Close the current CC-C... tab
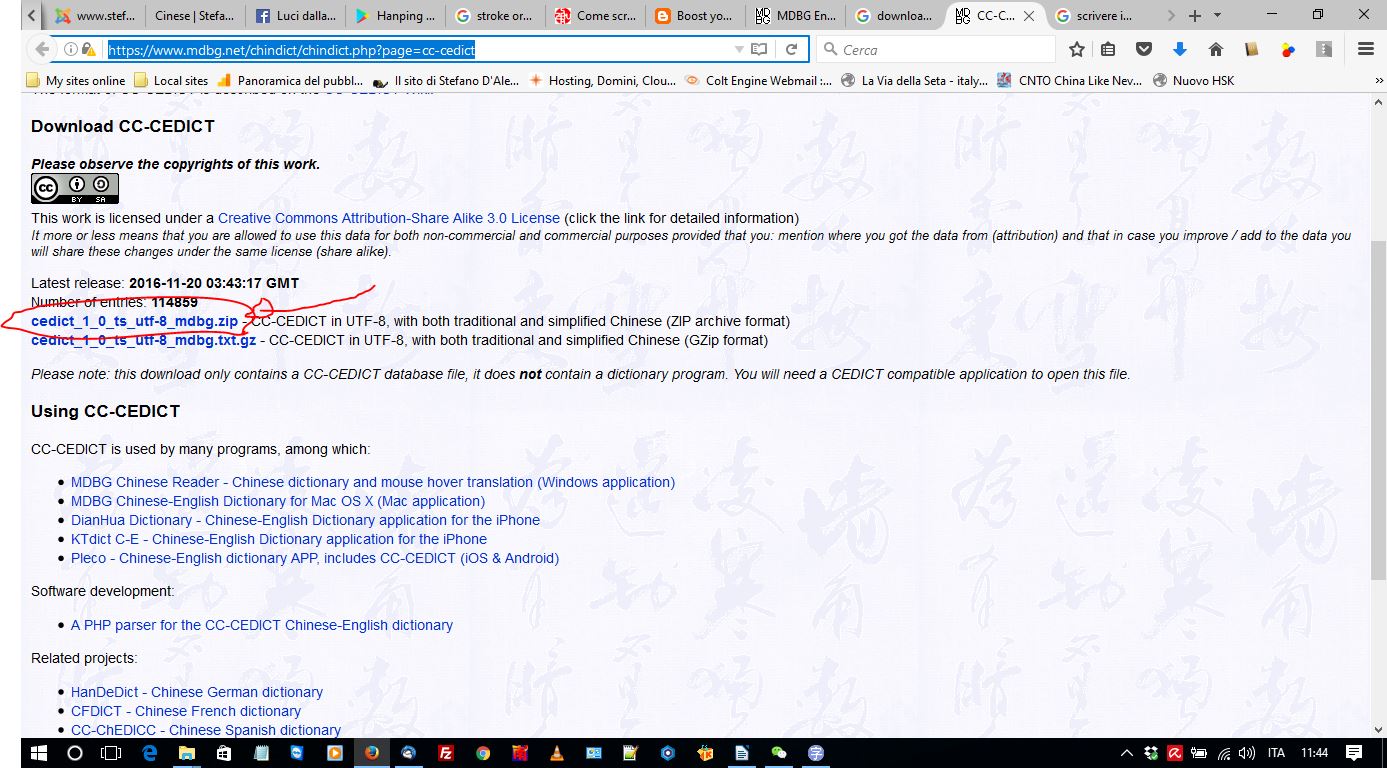Screen dimensions: 1387x768 [x=1030, y=16]
